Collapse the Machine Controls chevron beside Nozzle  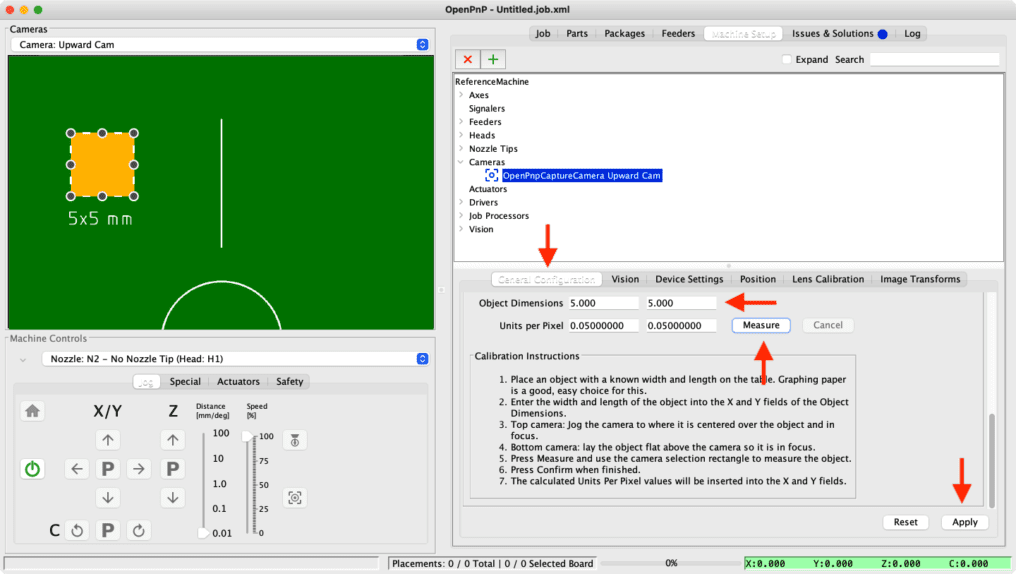click(x=23, y=360)
